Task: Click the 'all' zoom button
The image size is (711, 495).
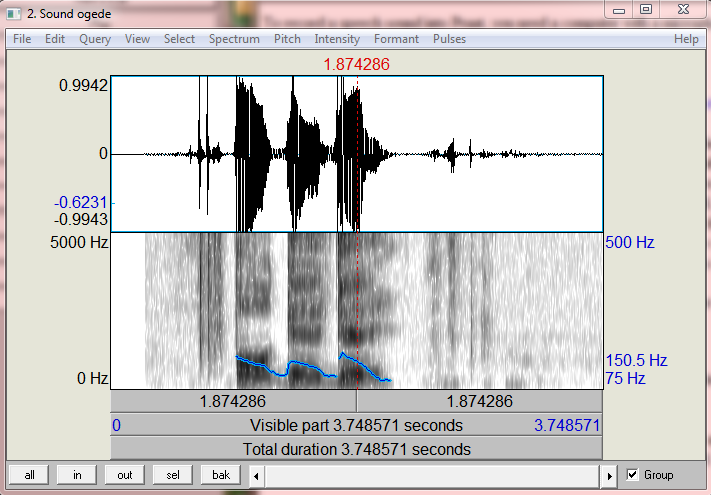Action: [29, 475]
